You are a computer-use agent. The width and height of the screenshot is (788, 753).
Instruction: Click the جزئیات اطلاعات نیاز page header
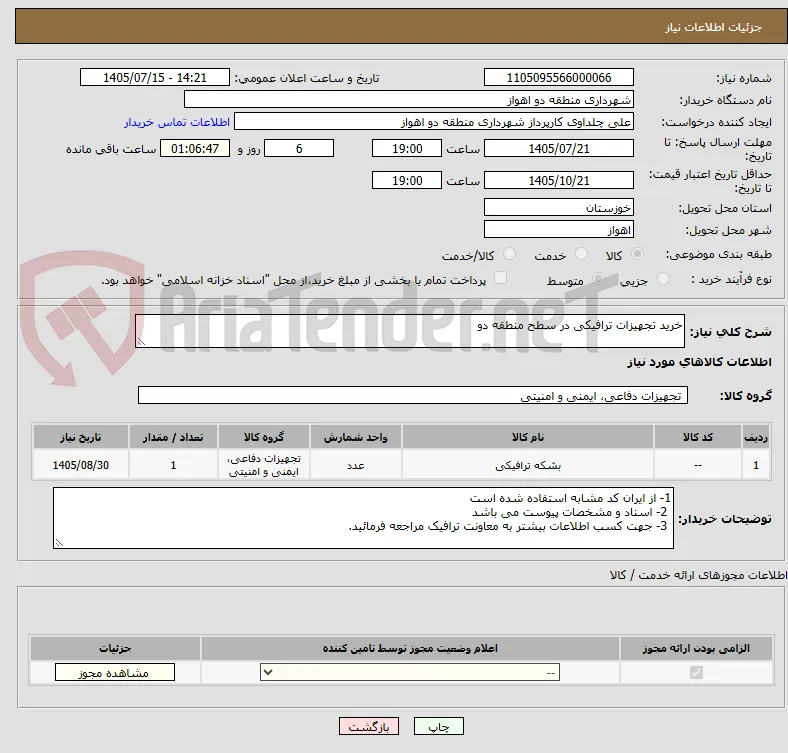pyautogui.click(x=714, y=27)
